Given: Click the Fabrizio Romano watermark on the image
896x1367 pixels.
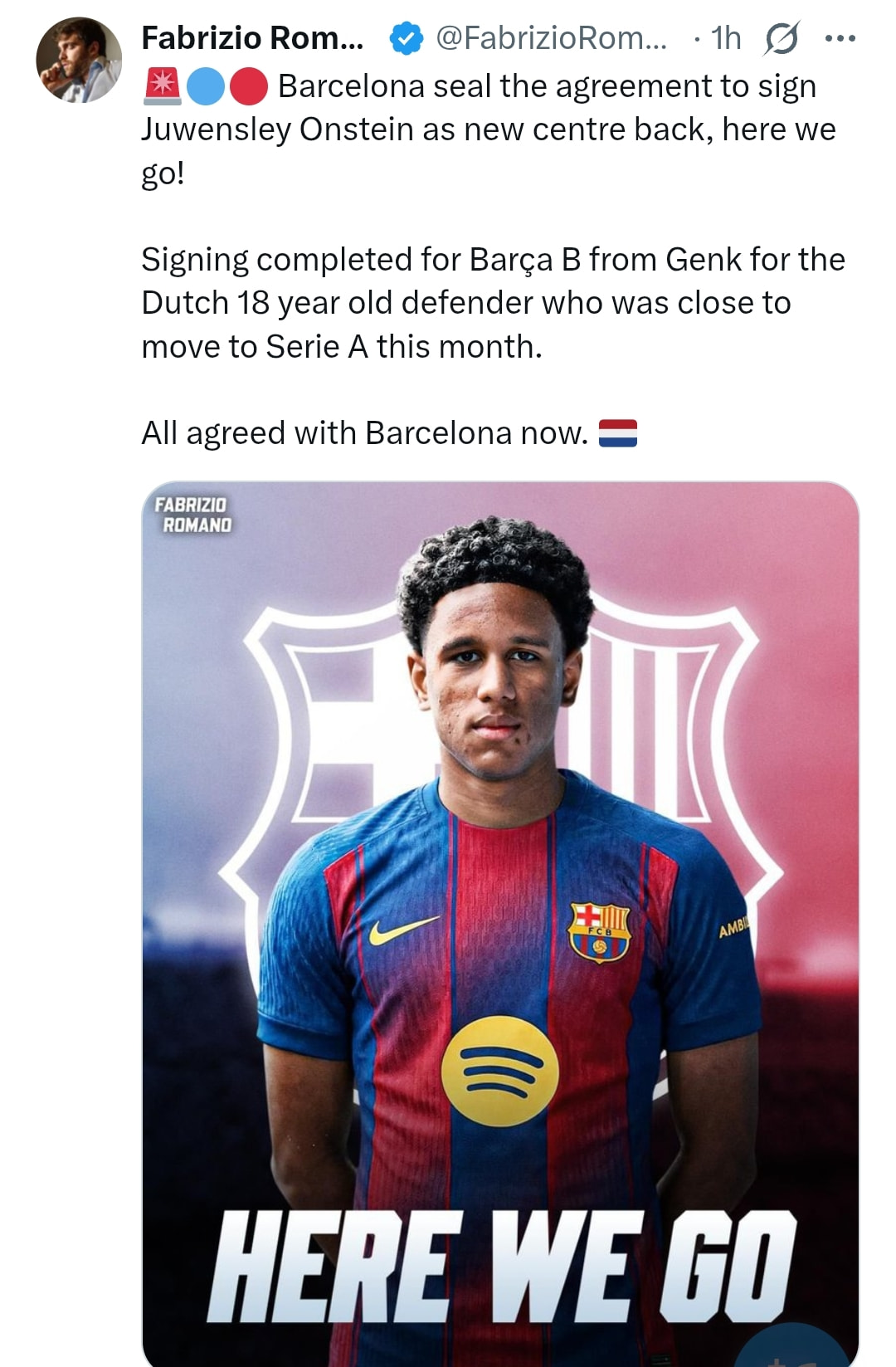Looking at the screenshot, I should (194, 515).
